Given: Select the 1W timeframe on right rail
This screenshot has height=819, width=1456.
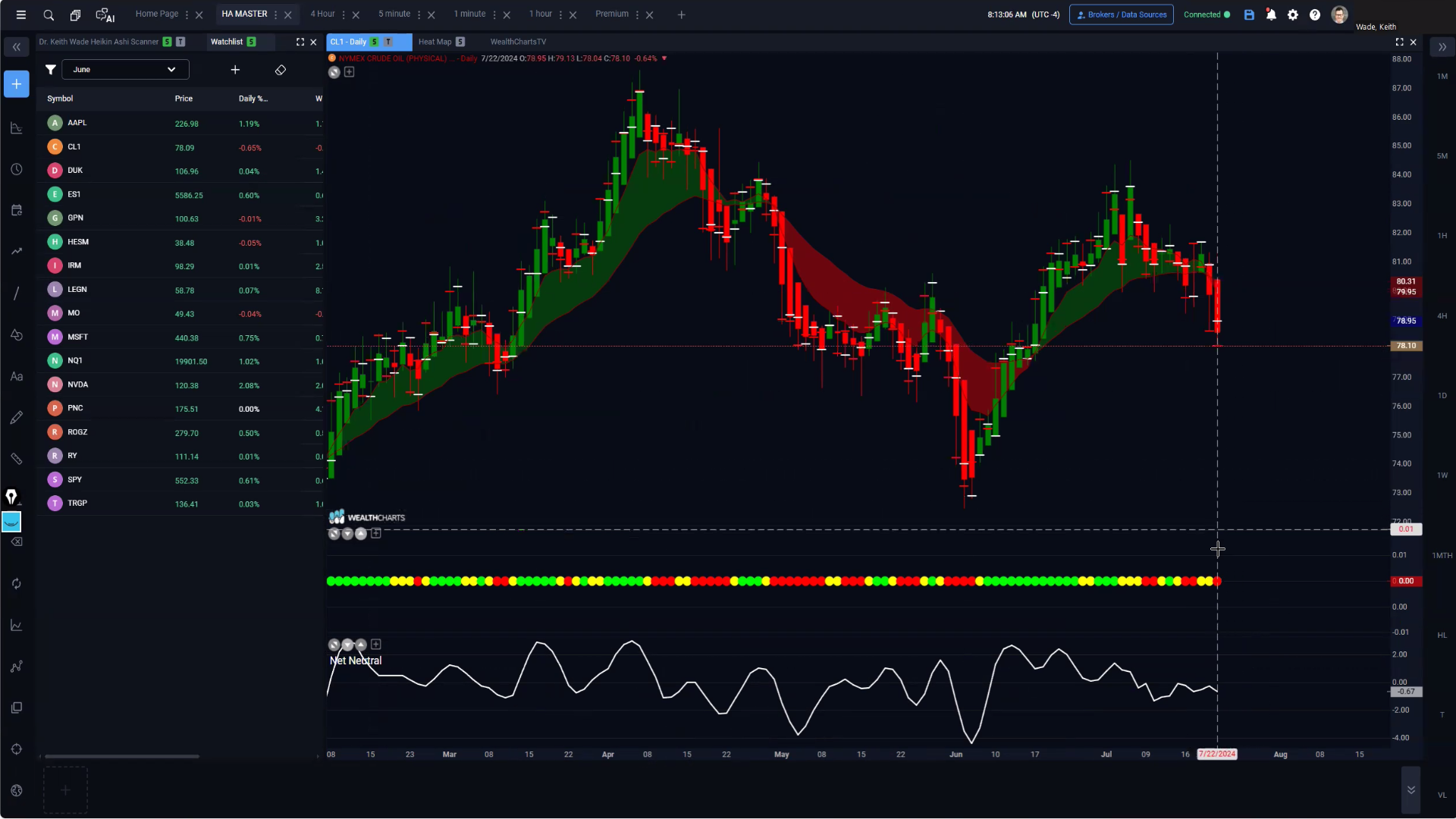Looking at the screenshot, I should 1442,475.
